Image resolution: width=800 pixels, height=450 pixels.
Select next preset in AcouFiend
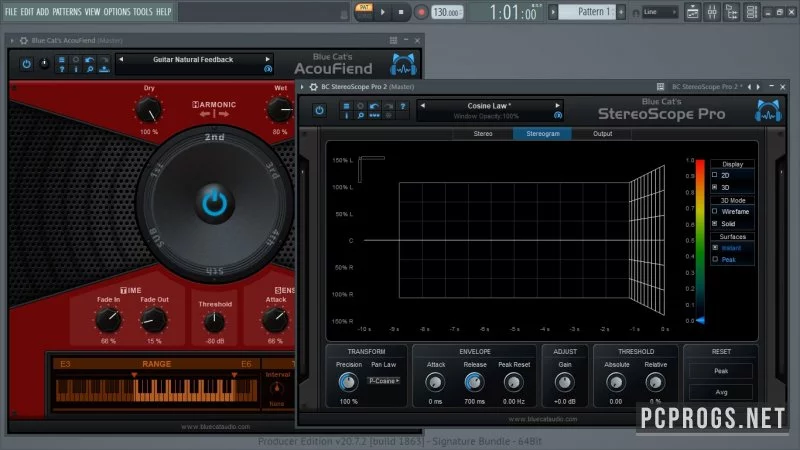(267, 59)
